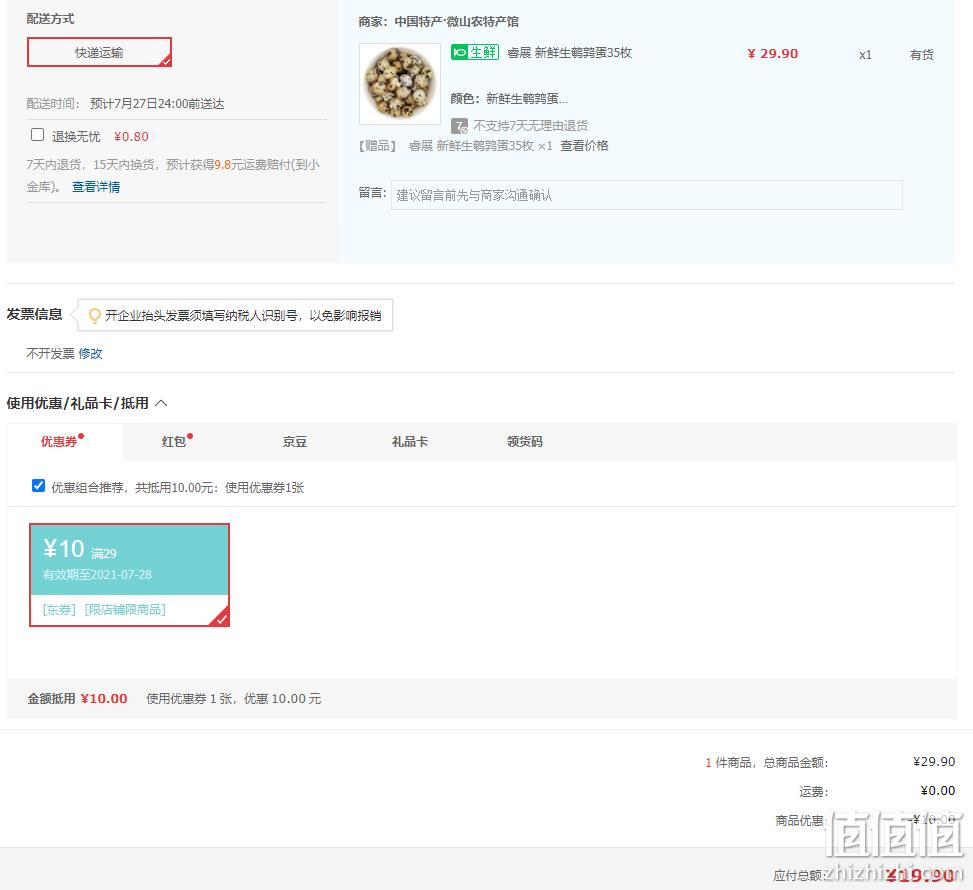Click the item price ¥ 29.90
The width and height of the screenshot is (973, 890).
pos(773,53)
